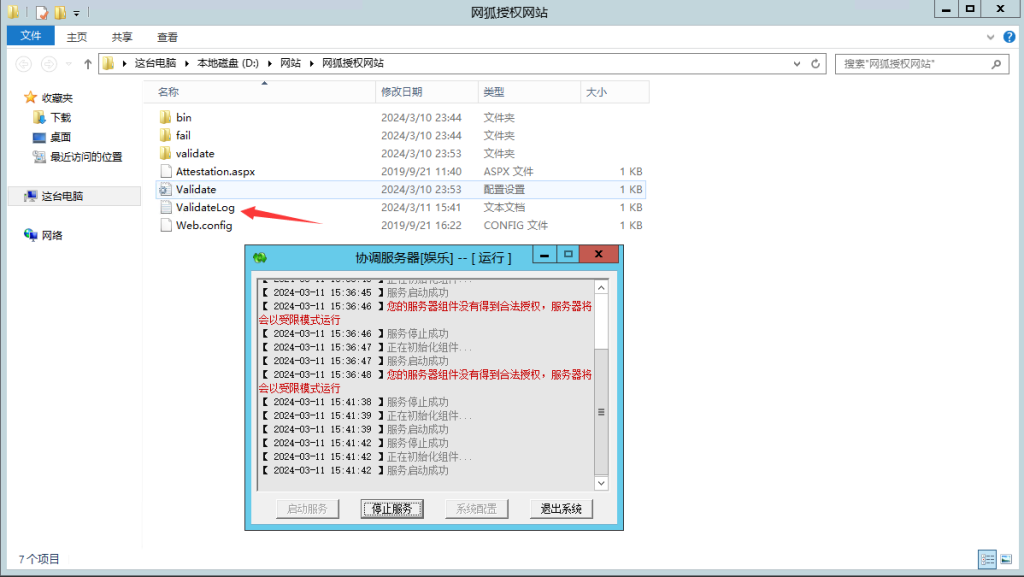Expand the address bar history dropdown
The width and height of the screenshot is (1024, 577).
[x=796, y=64]
